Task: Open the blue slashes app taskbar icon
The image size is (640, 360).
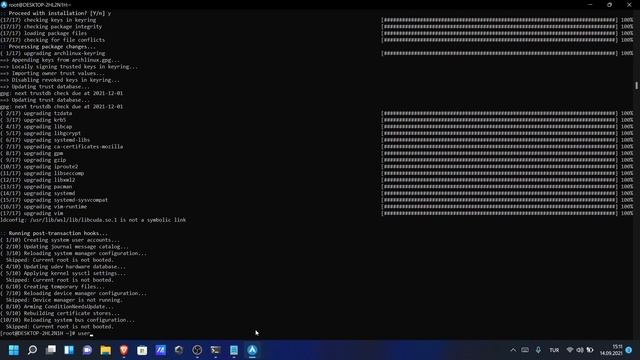Action: click(x=160, y=350)
